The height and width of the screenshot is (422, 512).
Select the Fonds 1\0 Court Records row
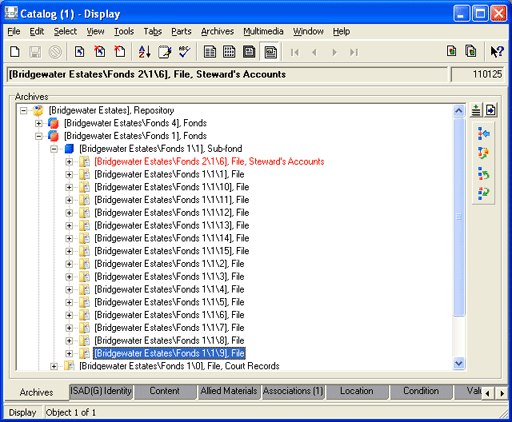point(179,366)
